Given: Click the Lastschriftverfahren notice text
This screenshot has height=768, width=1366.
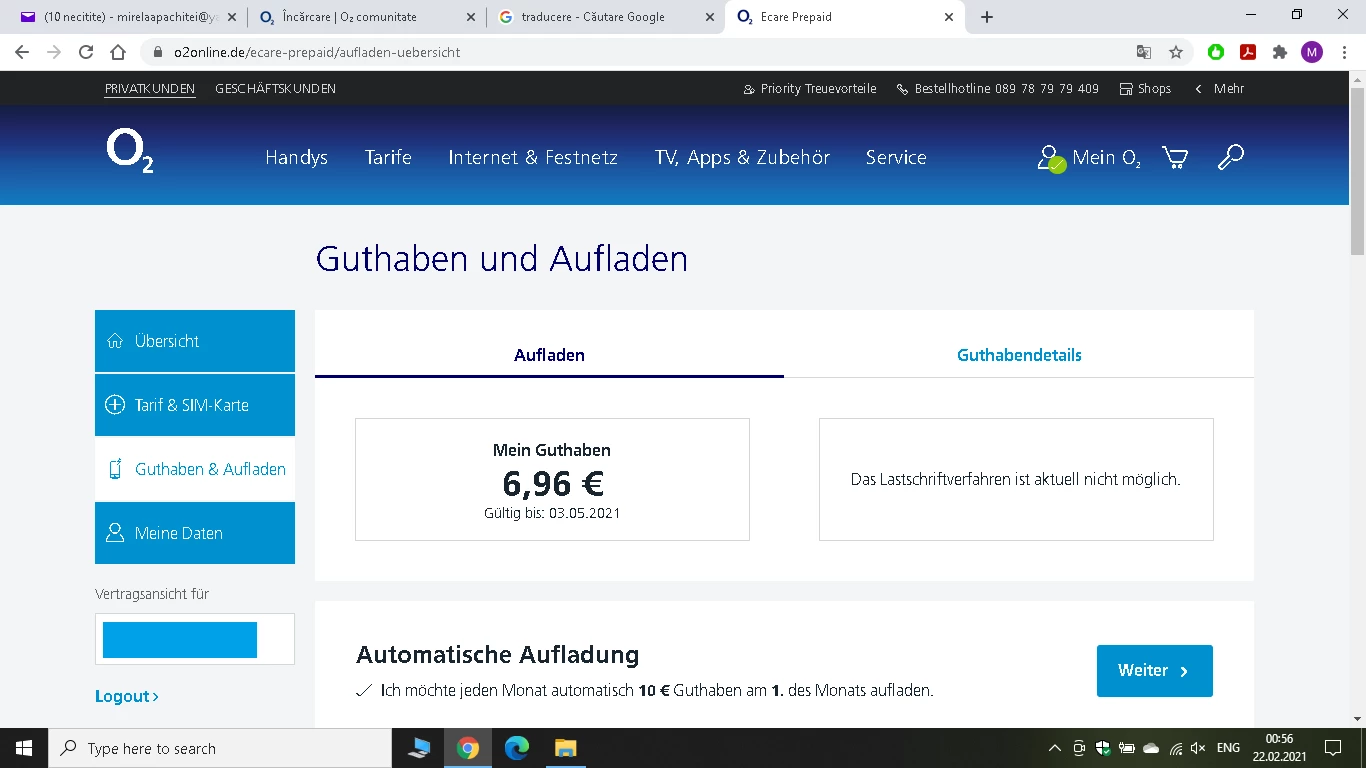Looking at the screenshot, I should (1016, 480).
